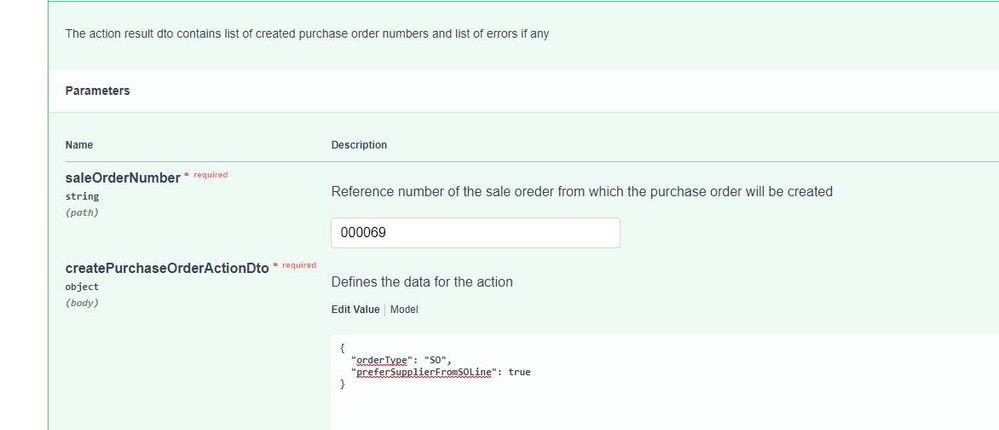Click the 'string' type label
The image size is (999, 430).
[82, 196]
